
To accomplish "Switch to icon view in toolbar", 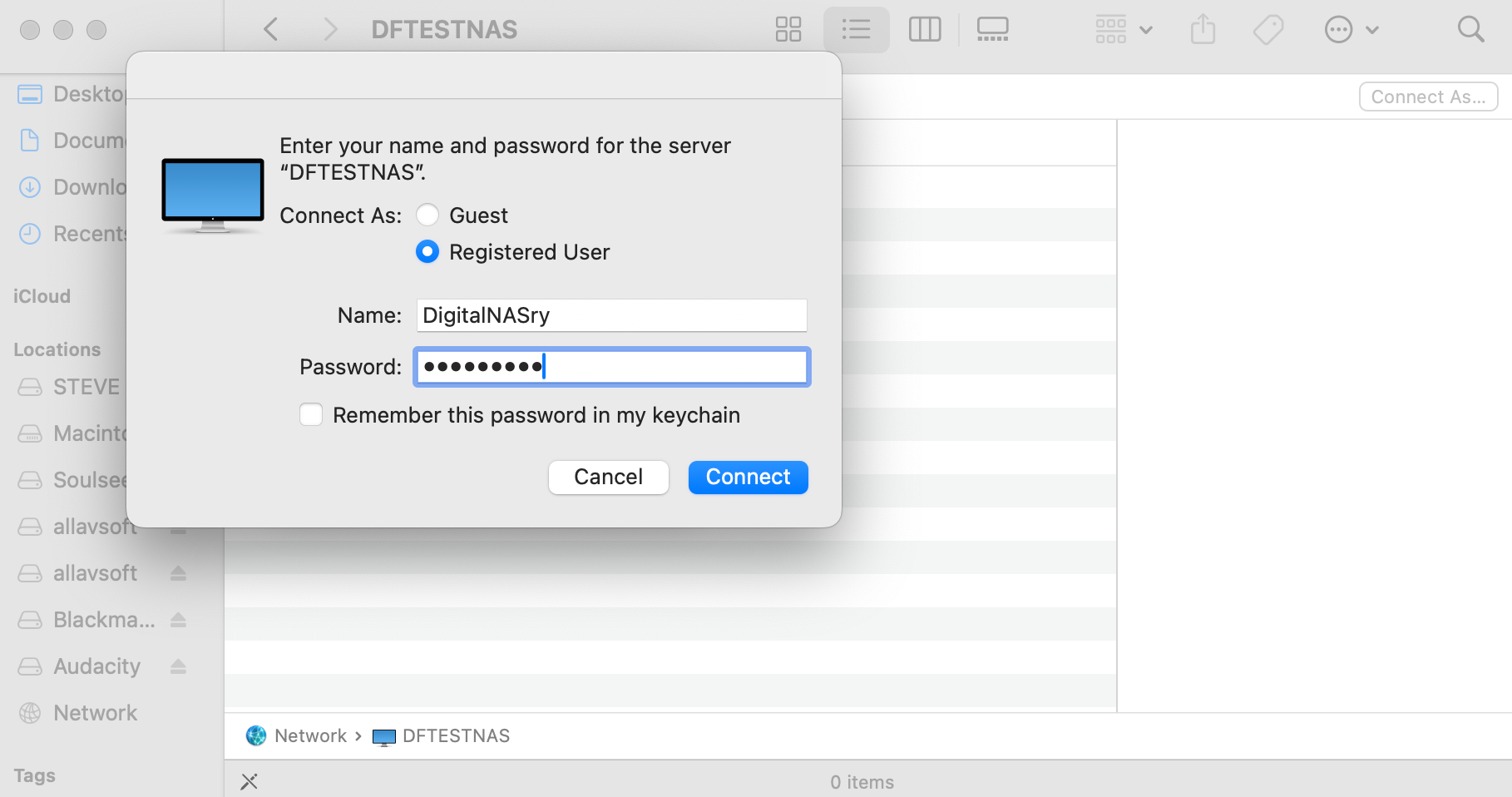I will [788, 30].
